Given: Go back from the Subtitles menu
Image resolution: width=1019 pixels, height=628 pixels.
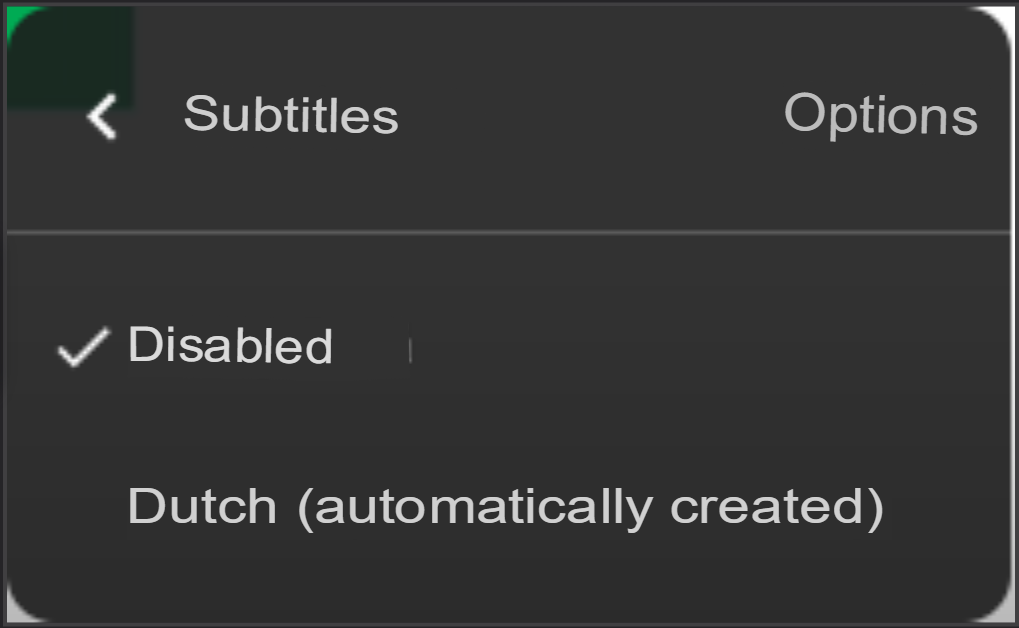Looking at the screenshot, I should (x=102, y=116).
